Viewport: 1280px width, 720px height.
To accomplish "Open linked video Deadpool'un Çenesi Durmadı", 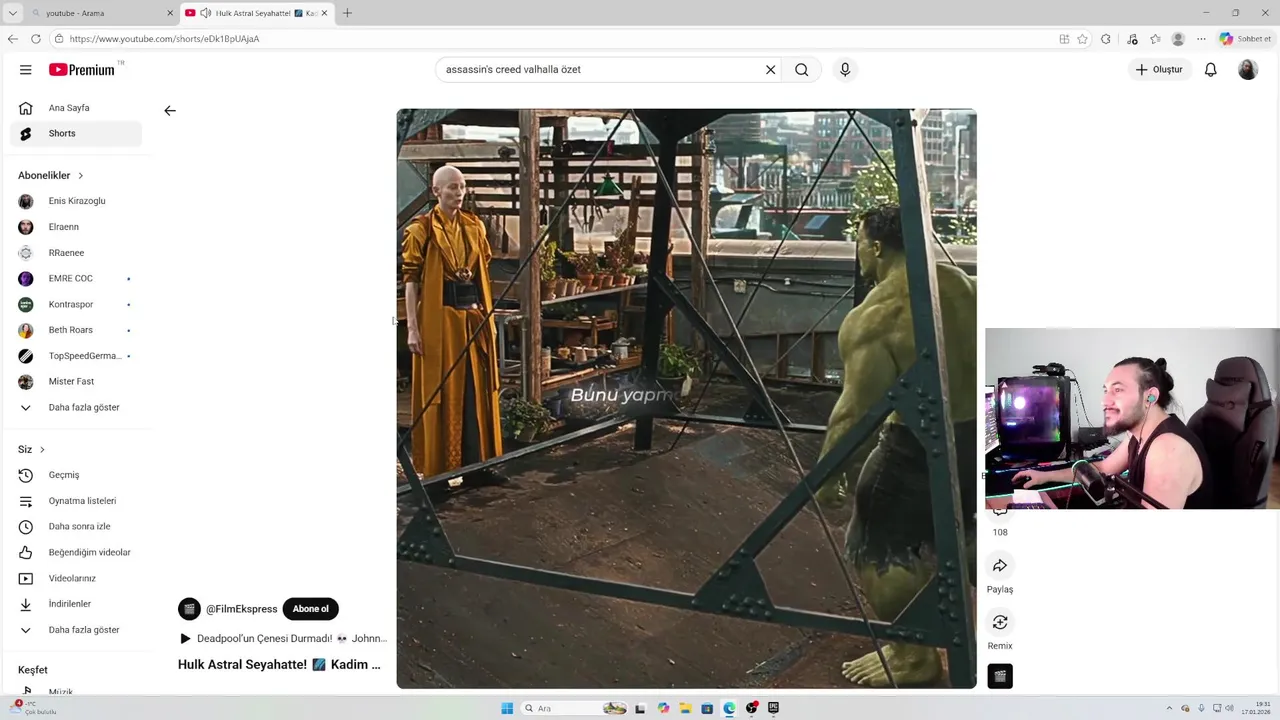I will click(x=283, y=638).
